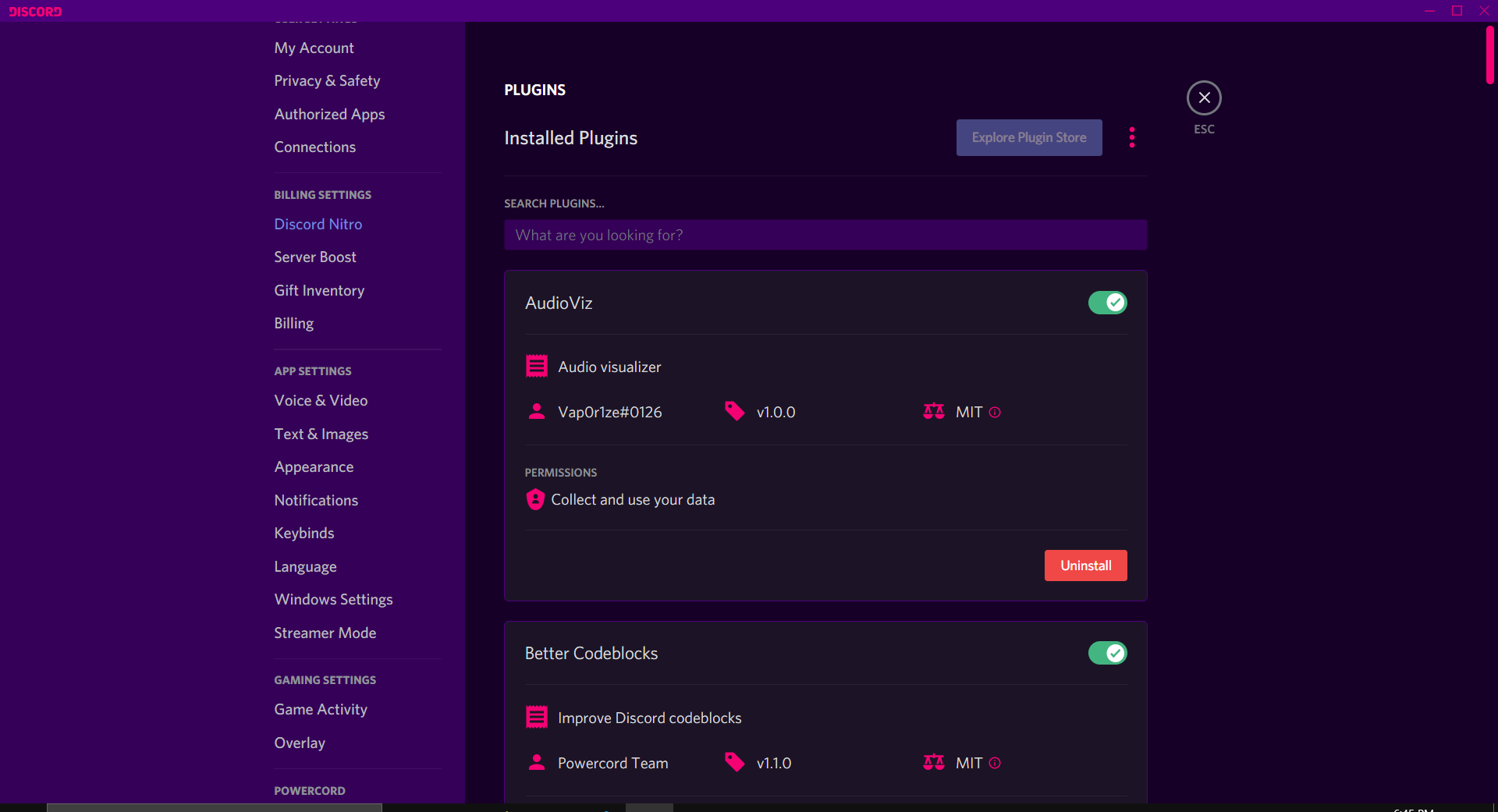
Task: Focus the Search Plugins input field
Action: [825, 235]
